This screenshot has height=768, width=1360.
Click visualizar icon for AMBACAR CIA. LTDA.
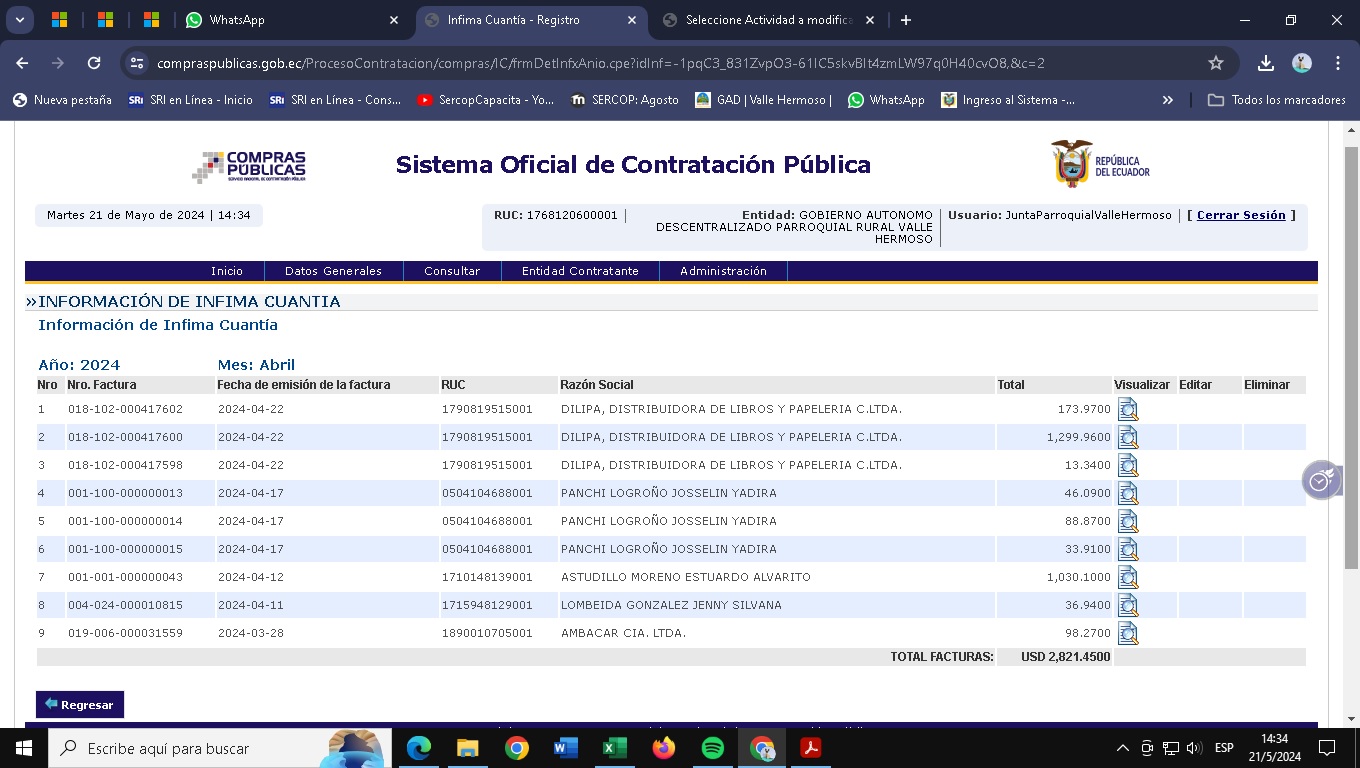(x=1128, y=633)
